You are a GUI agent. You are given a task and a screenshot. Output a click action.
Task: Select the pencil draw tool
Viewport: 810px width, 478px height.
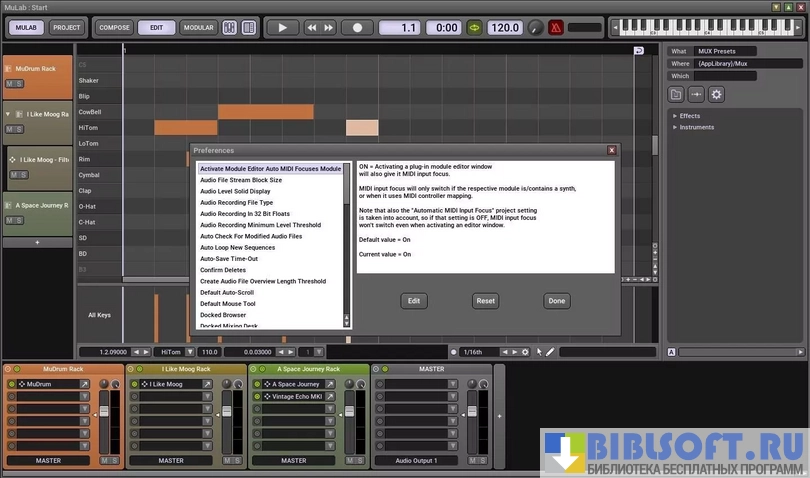tap(550, 352)
